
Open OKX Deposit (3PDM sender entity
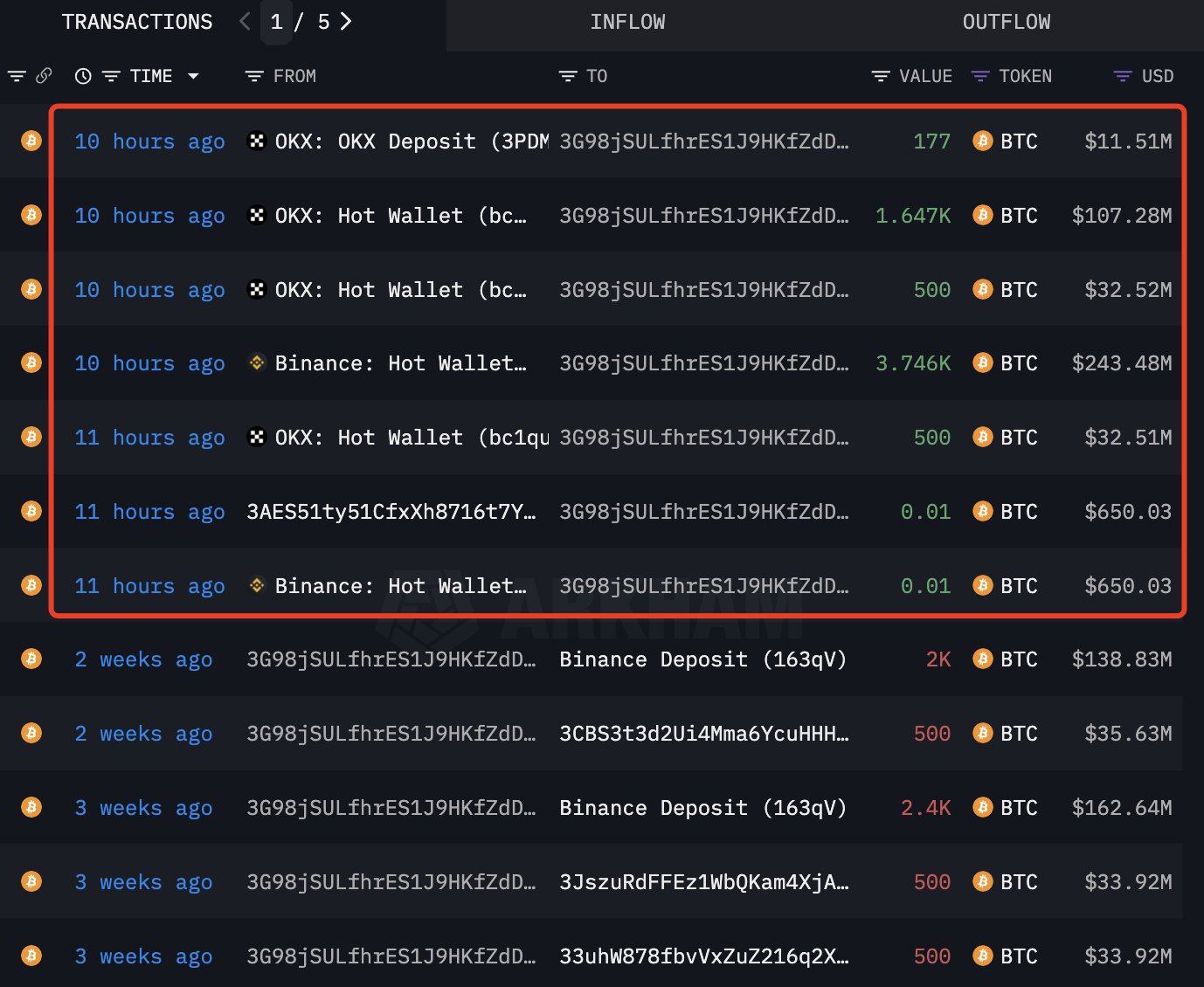click(x=412, y=141)
